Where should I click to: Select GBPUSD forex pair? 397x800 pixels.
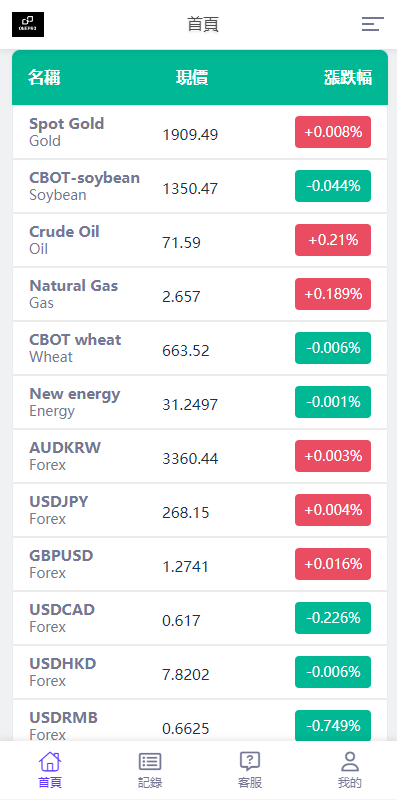[200, 564]
